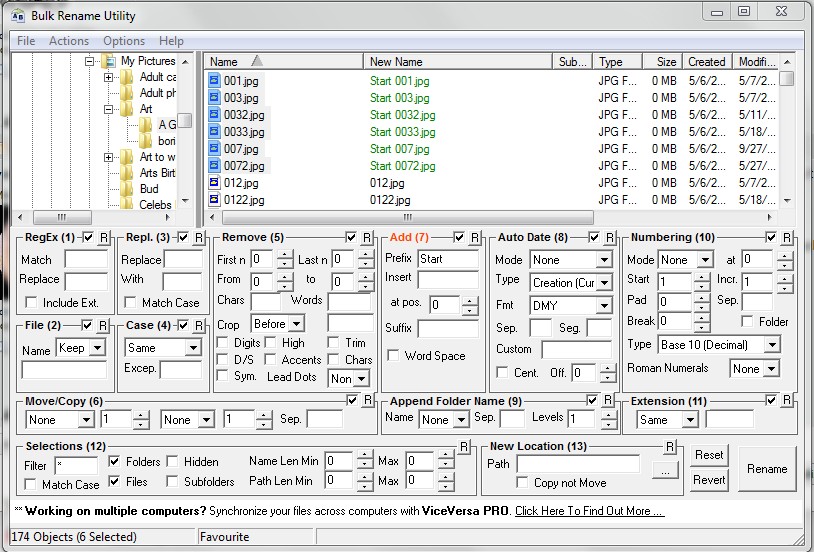Click the R reset button for RegEx (1)
This screenshot has height=552, width=814.
click(x=106, y=238)
